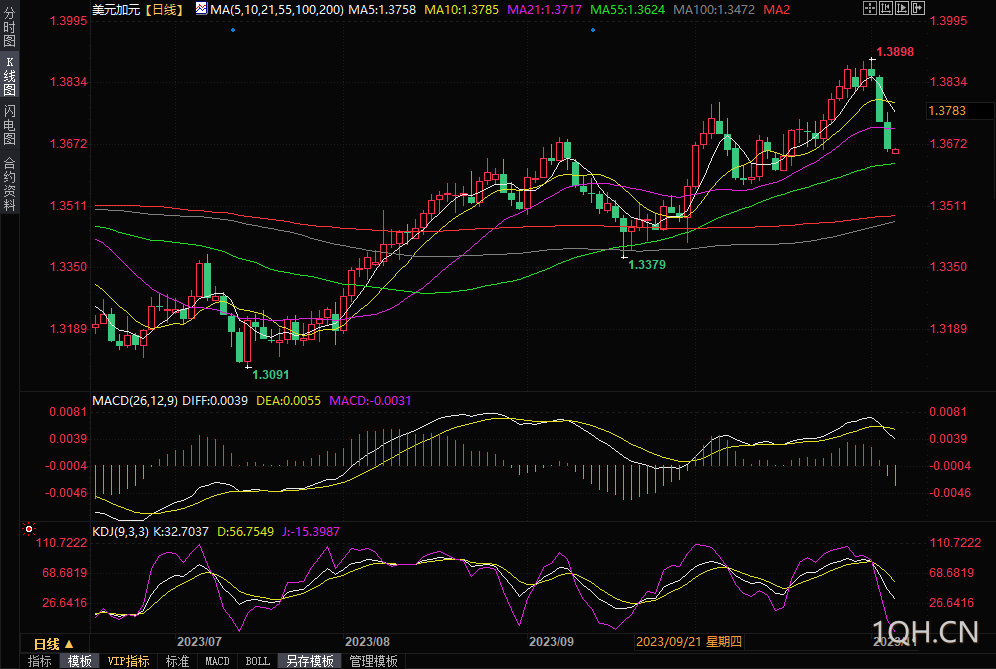
Task: Click the 另存模板 button
Action: pos(309,661)
